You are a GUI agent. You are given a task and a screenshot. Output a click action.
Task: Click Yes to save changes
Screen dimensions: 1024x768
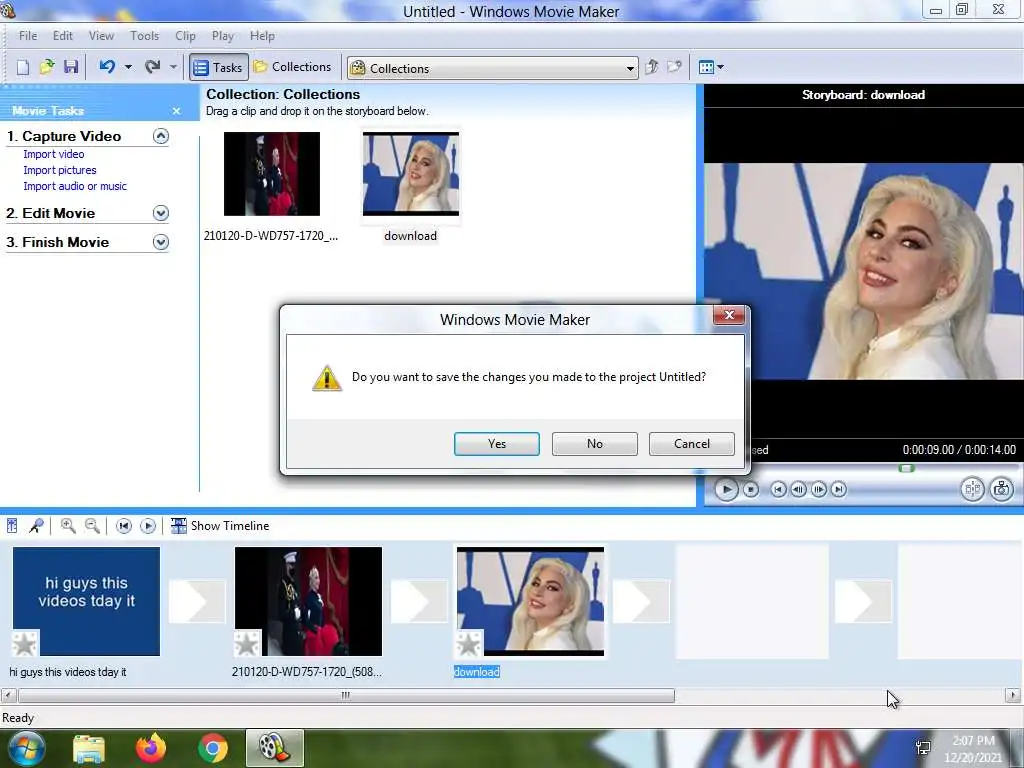tap(496, 443)
